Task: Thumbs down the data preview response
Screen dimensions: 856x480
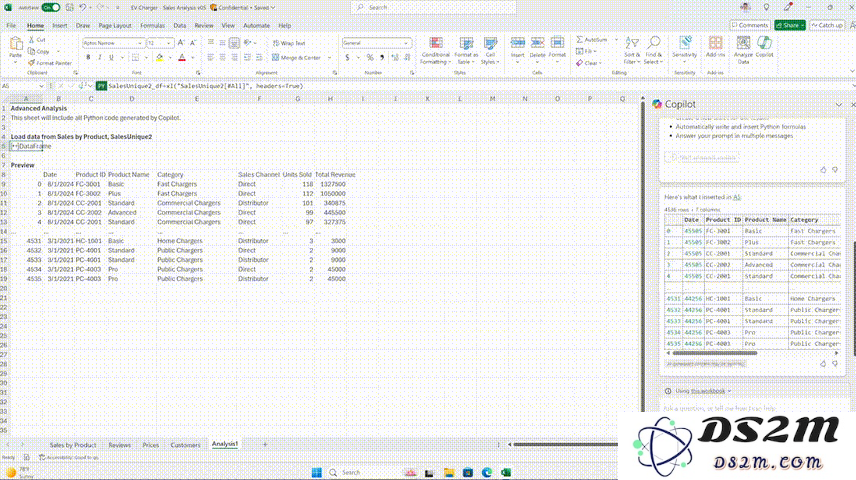Action: (x=835, y=364)
